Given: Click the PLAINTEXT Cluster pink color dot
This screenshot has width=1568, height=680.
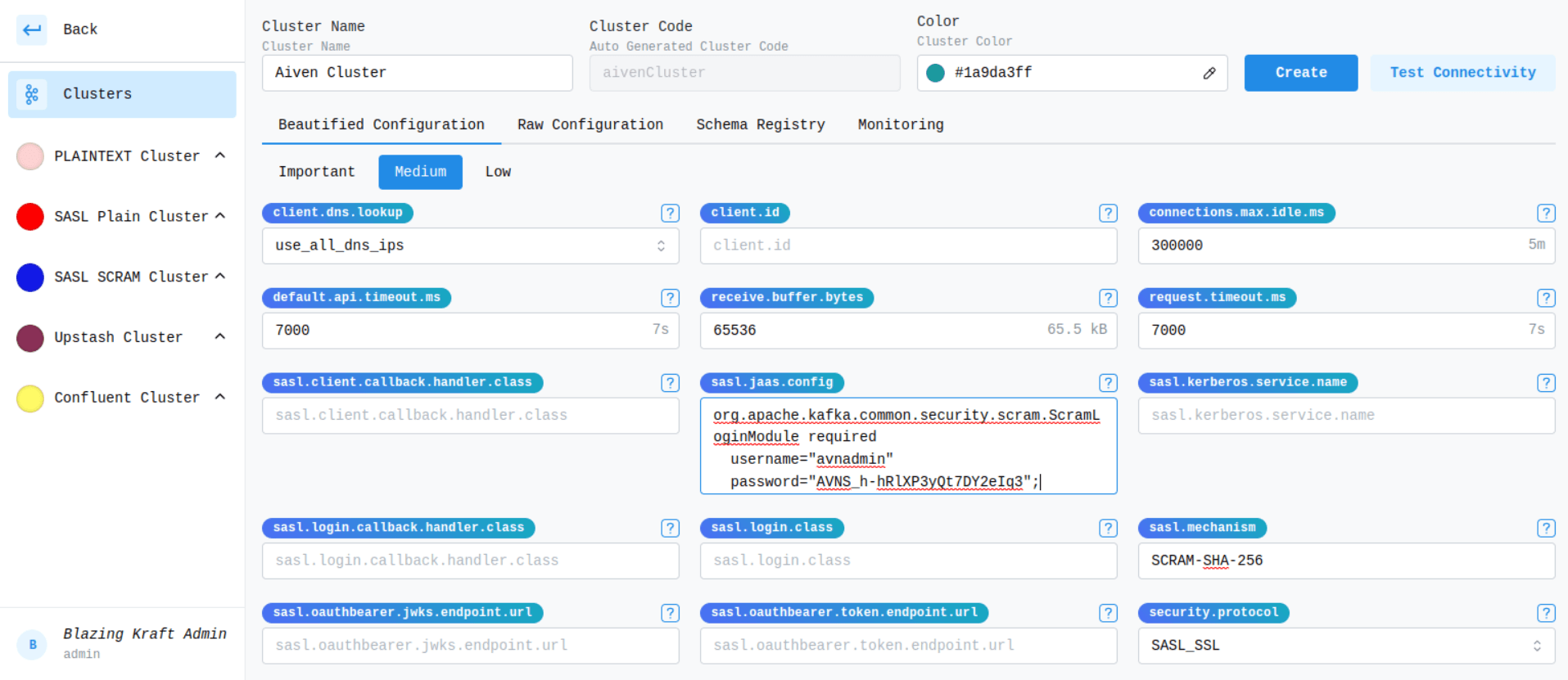Looking at the screenshot, I should (30, 155).
